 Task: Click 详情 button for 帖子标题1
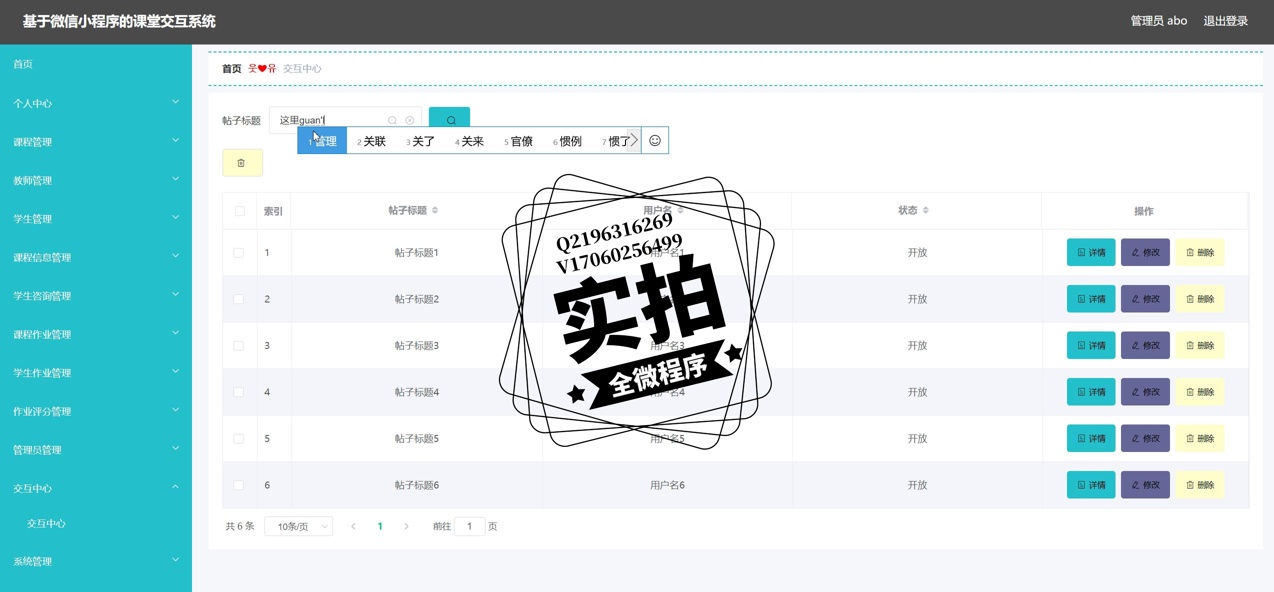(1090, 253)
